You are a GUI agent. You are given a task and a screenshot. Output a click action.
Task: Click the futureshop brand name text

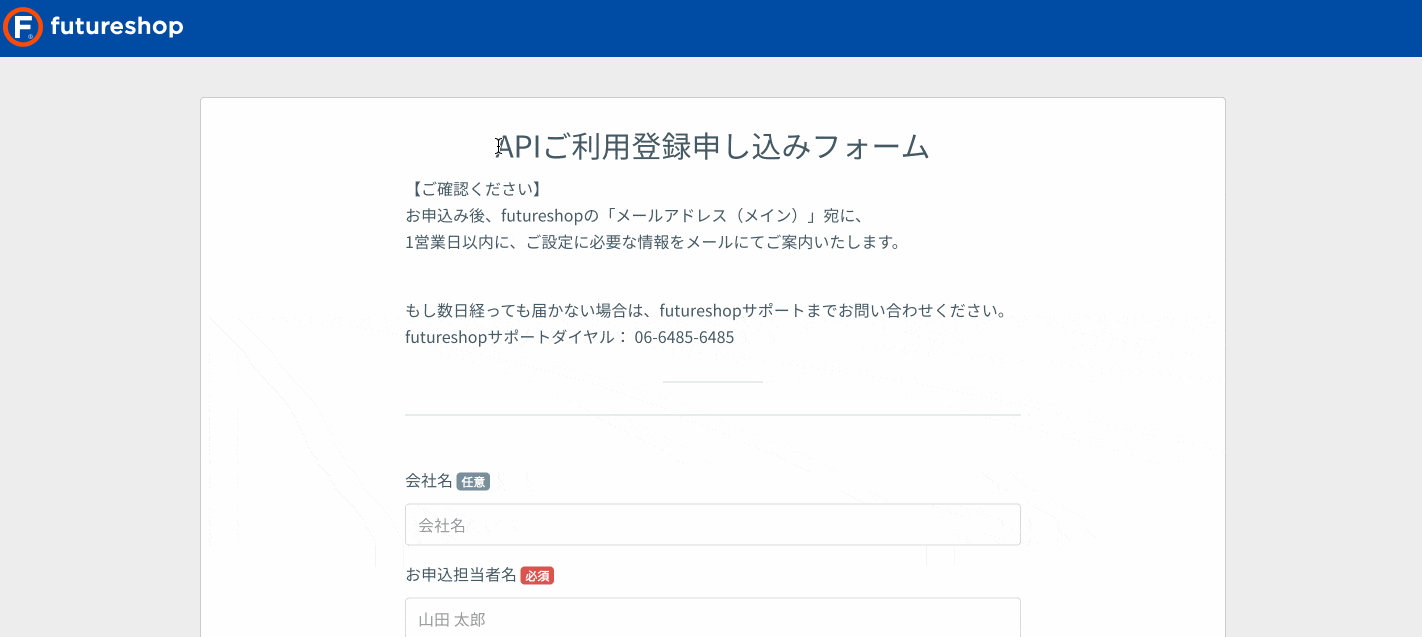coord(117,26)
